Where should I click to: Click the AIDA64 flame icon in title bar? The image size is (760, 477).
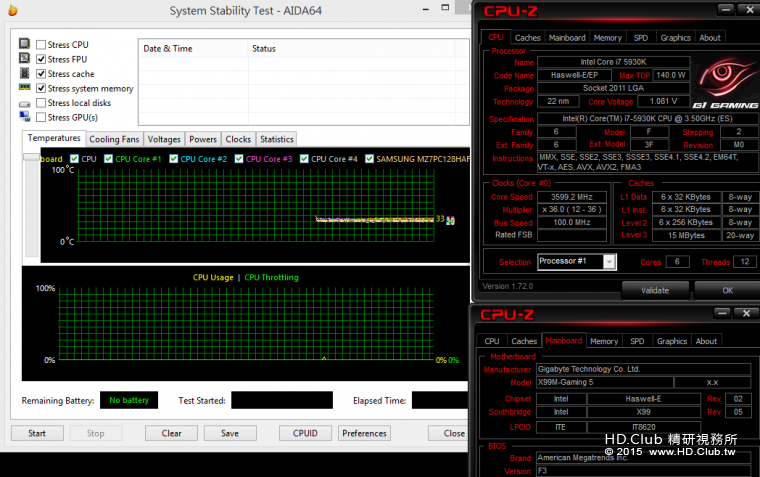[13, 10]
